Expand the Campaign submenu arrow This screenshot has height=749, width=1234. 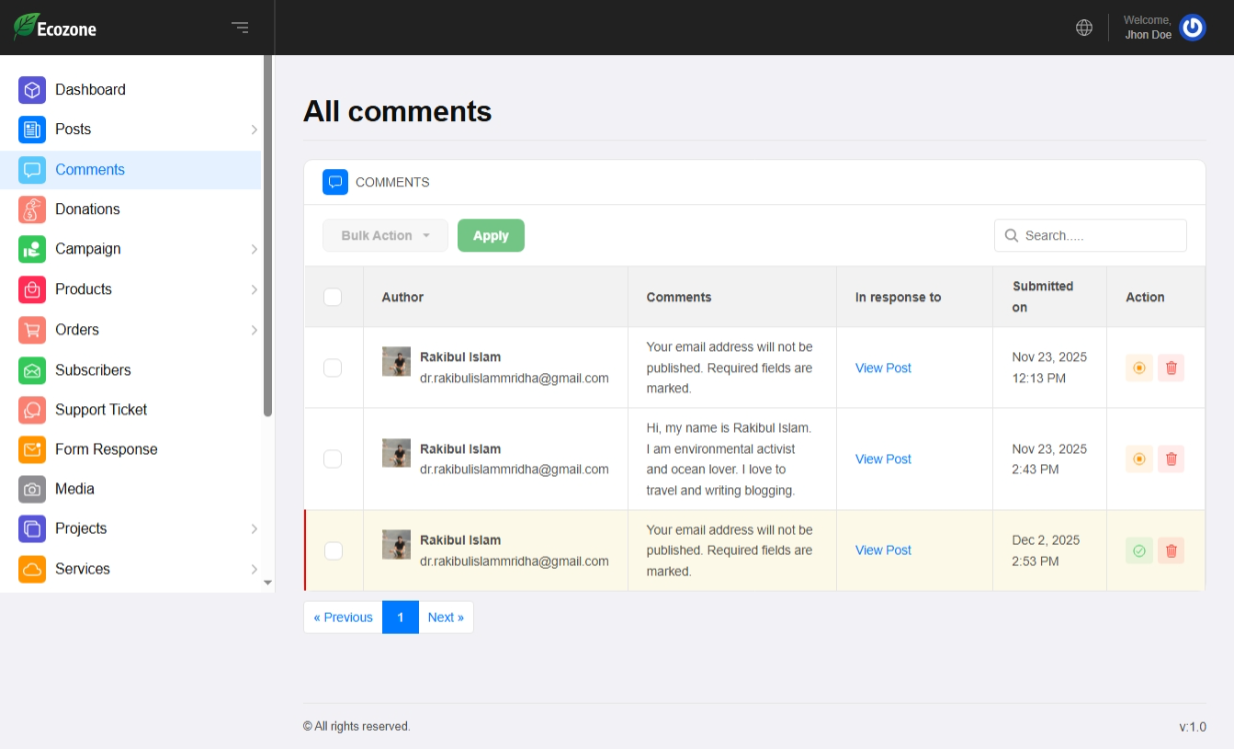[254, 249]
